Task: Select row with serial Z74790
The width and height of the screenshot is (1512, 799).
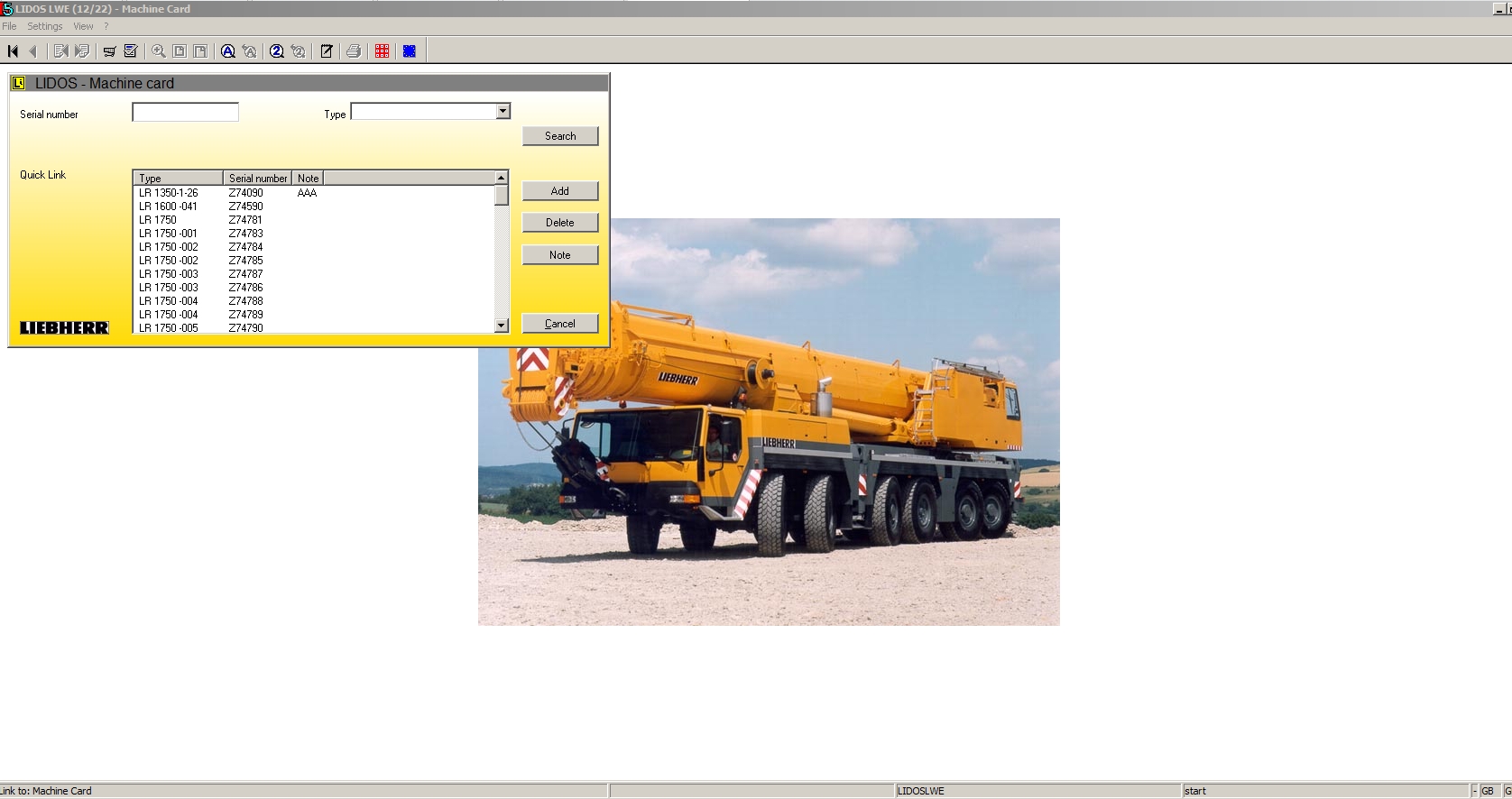Action: click(x=314, y=327)
